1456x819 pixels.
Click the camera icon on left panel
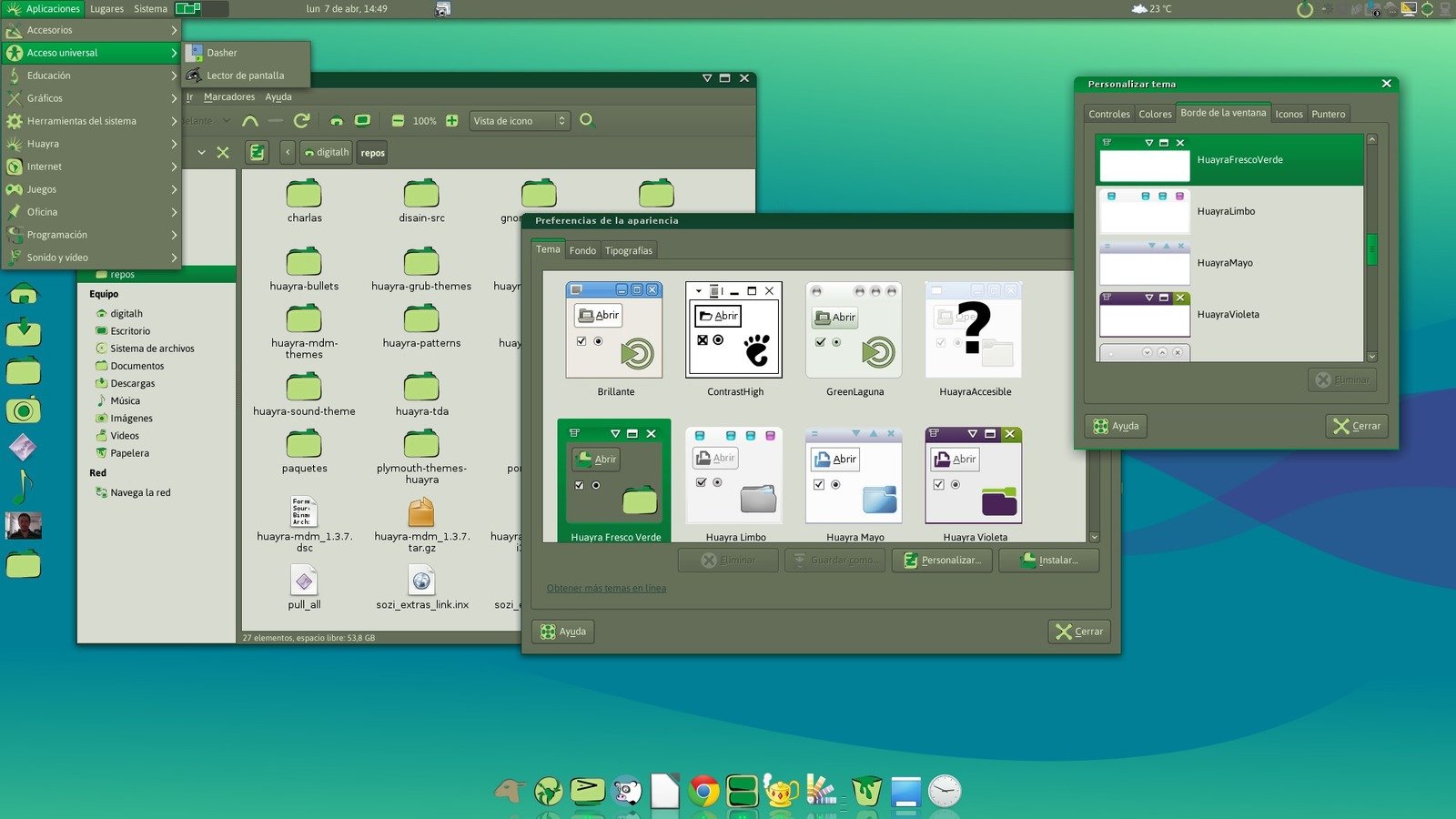23,410
